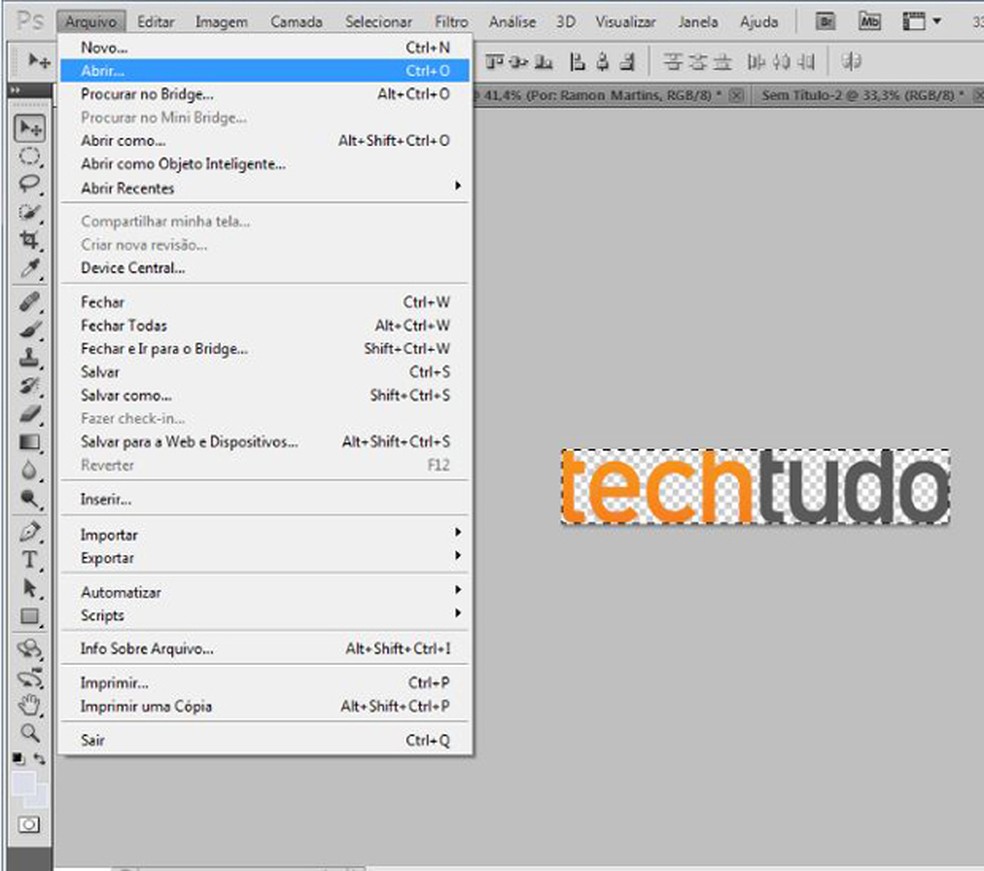984x871 pixels.
Task: Launch Adobe Bridge from top bar
Action: pos(825,22)
